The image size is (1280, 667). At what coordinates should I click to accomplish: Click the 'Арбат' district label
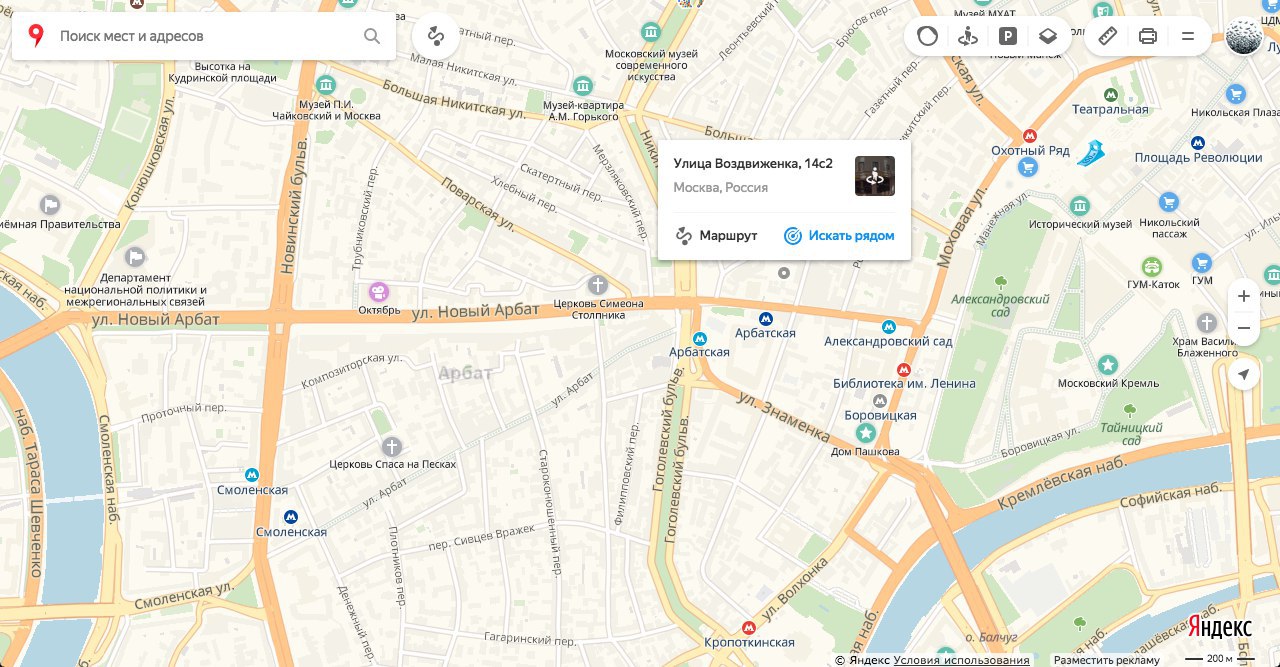[465, 373]
